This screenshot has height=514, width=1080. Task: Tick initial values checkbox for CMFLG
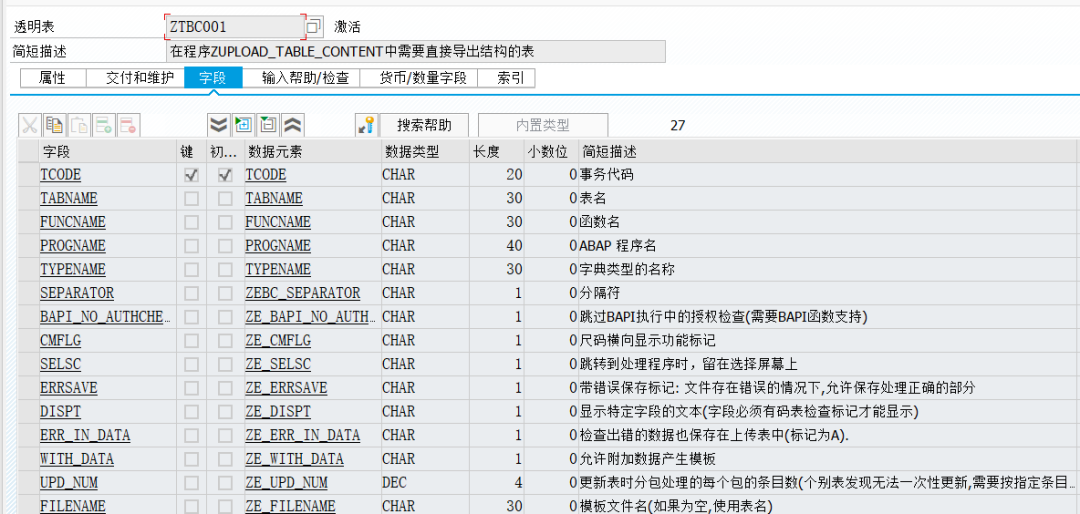(x=225, y=340)
